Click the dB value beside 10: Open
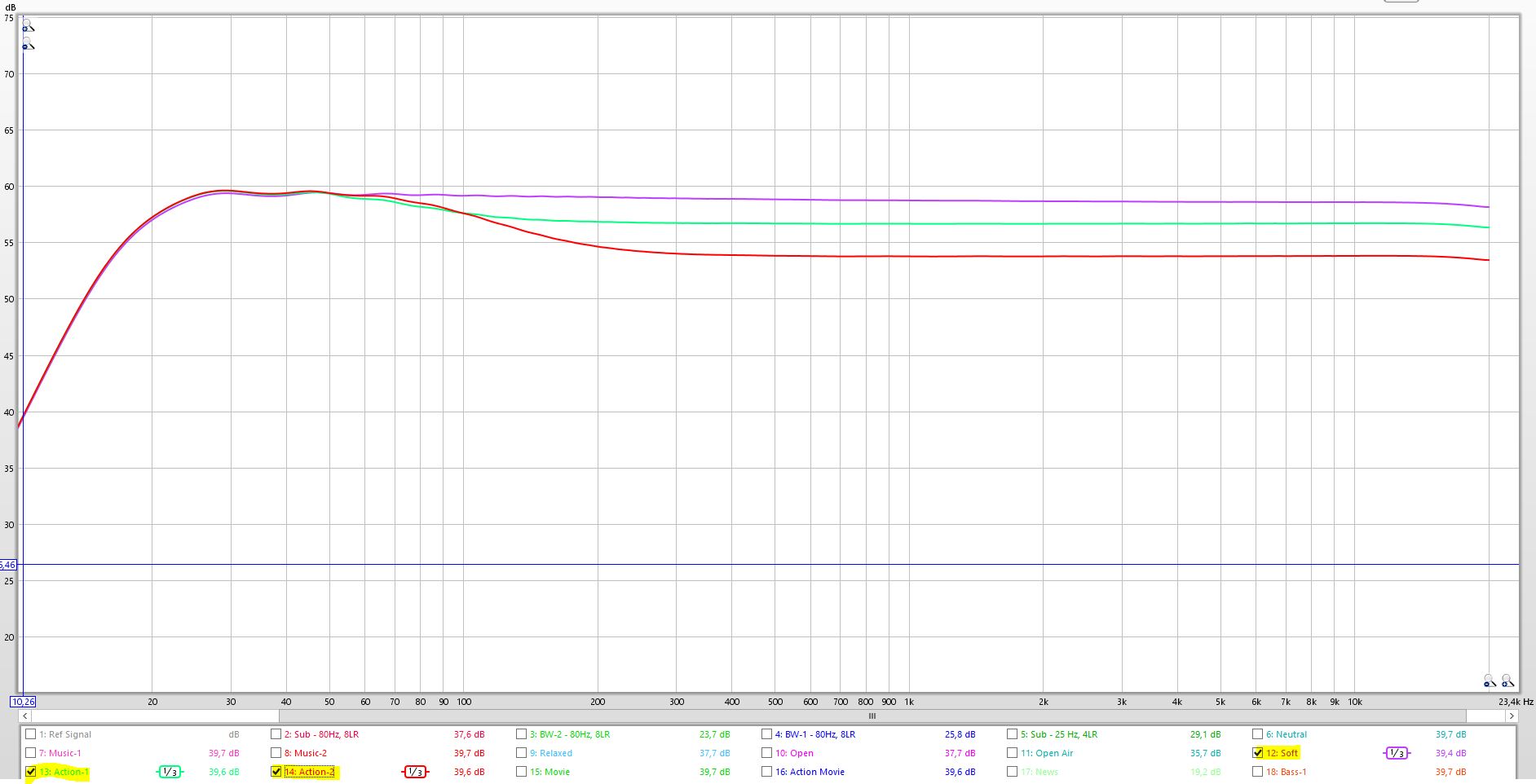Viewport: 1536px width, 784px height. click(x=960, y=753)
